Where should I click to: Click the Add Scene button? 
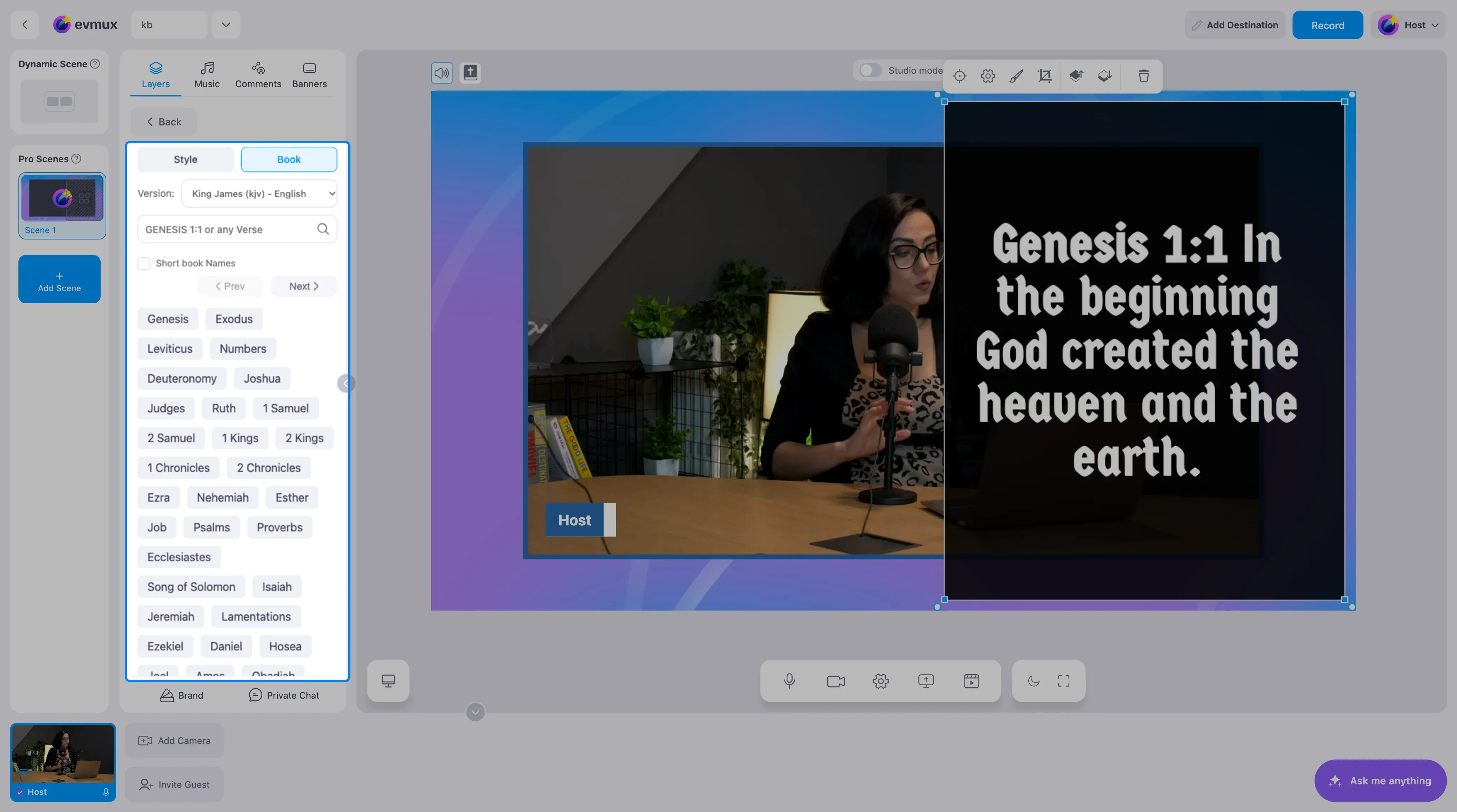coord(60,279)
